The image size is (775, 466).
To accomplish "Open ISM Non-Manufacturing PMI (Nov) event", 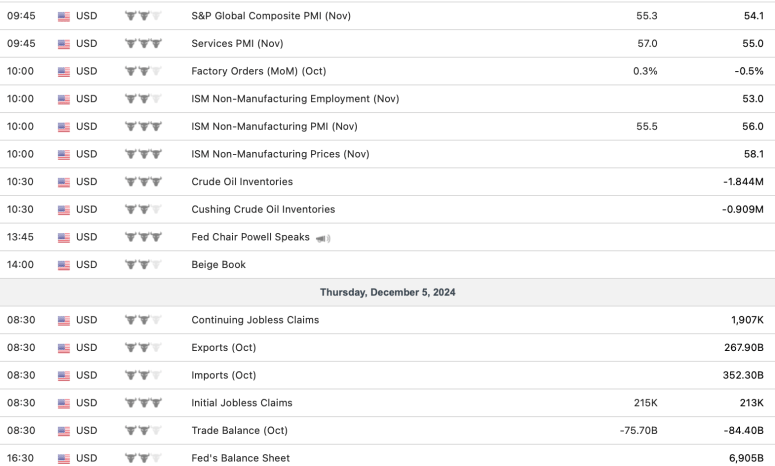I will point(274,127).
